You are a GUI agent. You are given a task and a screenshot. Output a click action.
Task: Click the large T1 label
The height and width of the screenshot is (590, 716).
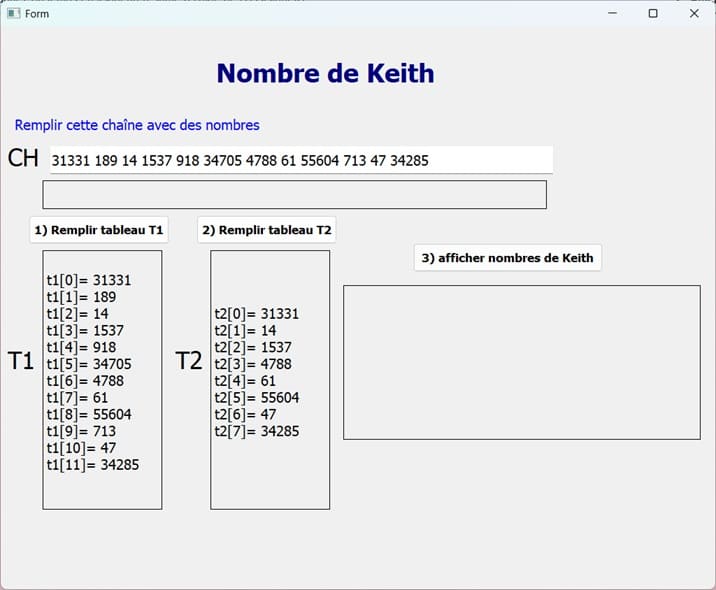[21, 361]
